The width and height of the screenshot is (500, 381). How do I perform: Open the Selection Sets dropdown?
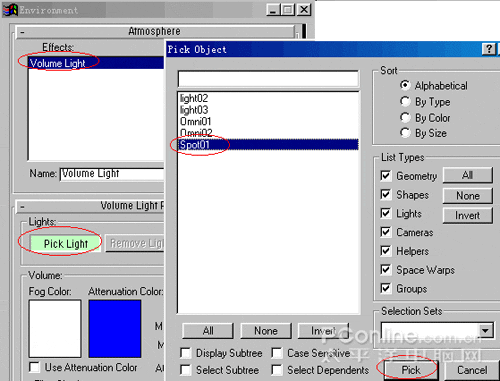coord(485,331)
